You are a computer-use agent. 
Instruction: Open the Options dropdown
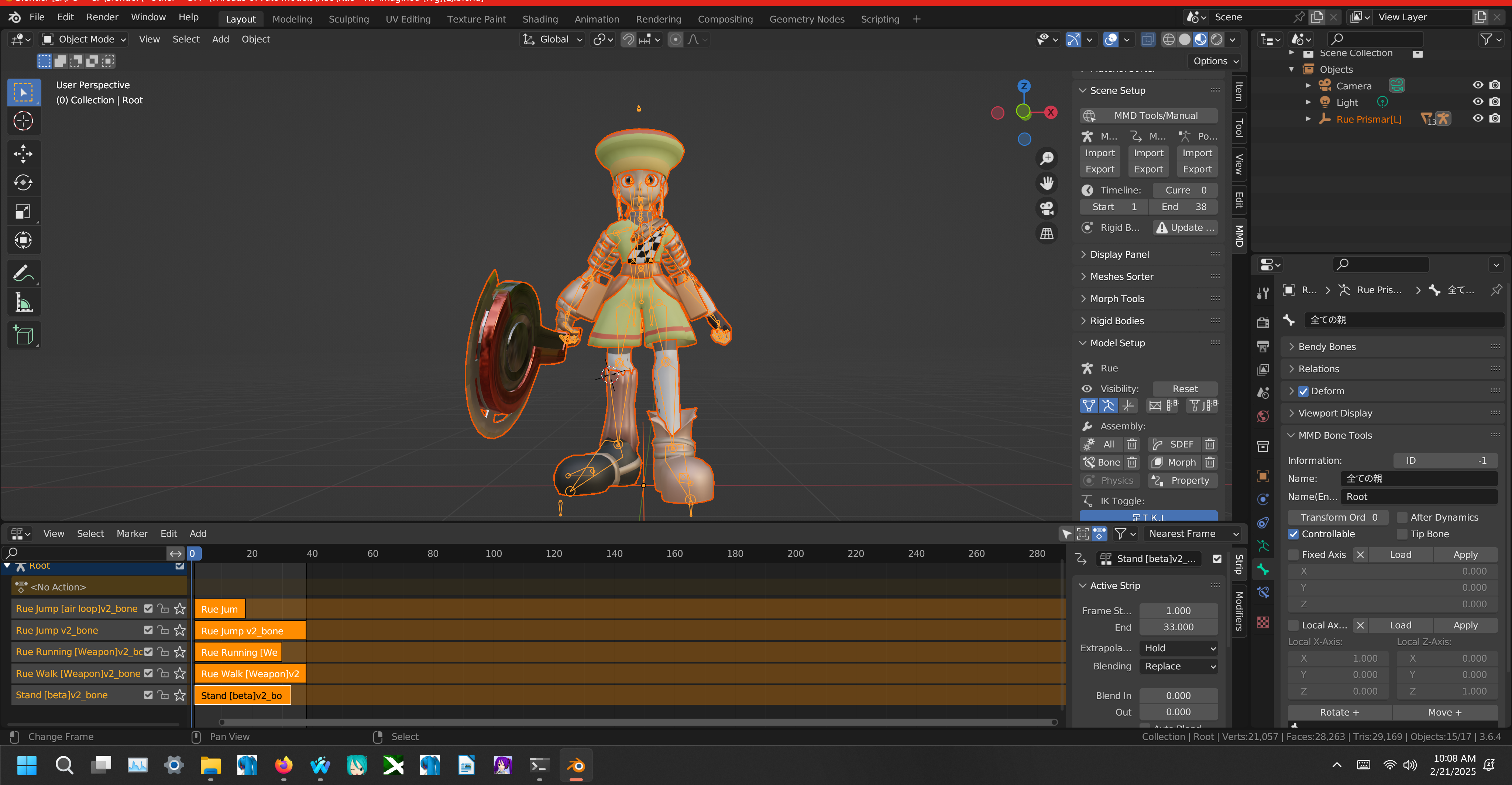(x=1216, y=61)
